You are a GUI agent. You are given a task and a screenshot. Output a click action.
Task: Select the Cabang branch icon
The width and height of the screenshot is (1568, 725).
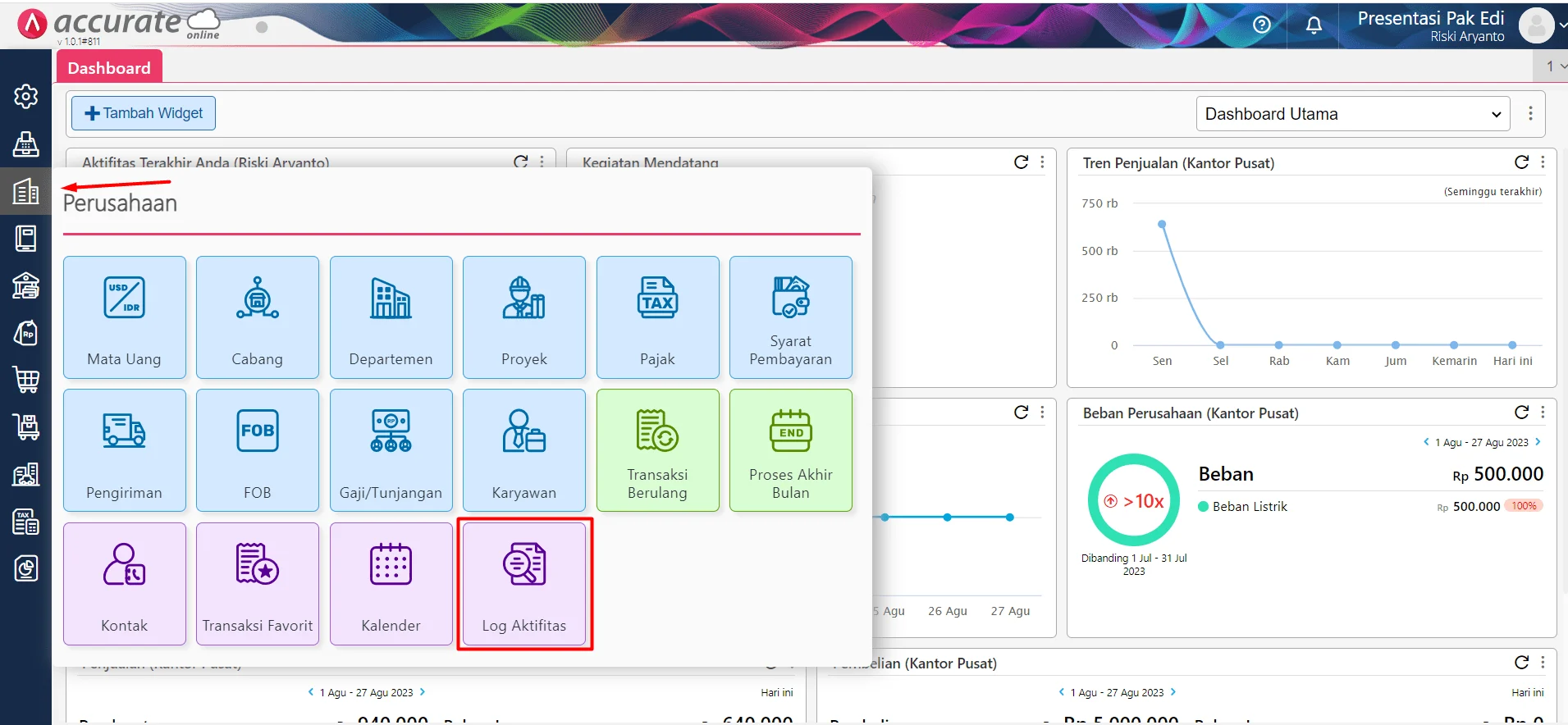(258, 298)
